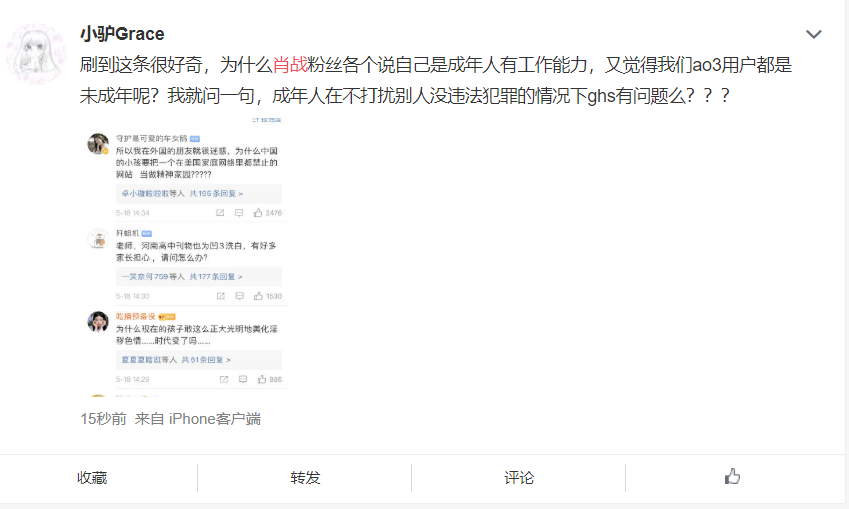Select 收藏 to bookmark this post
Image resolution: width=849 pixels, height=509 pixels.
[x=92, y=478]
